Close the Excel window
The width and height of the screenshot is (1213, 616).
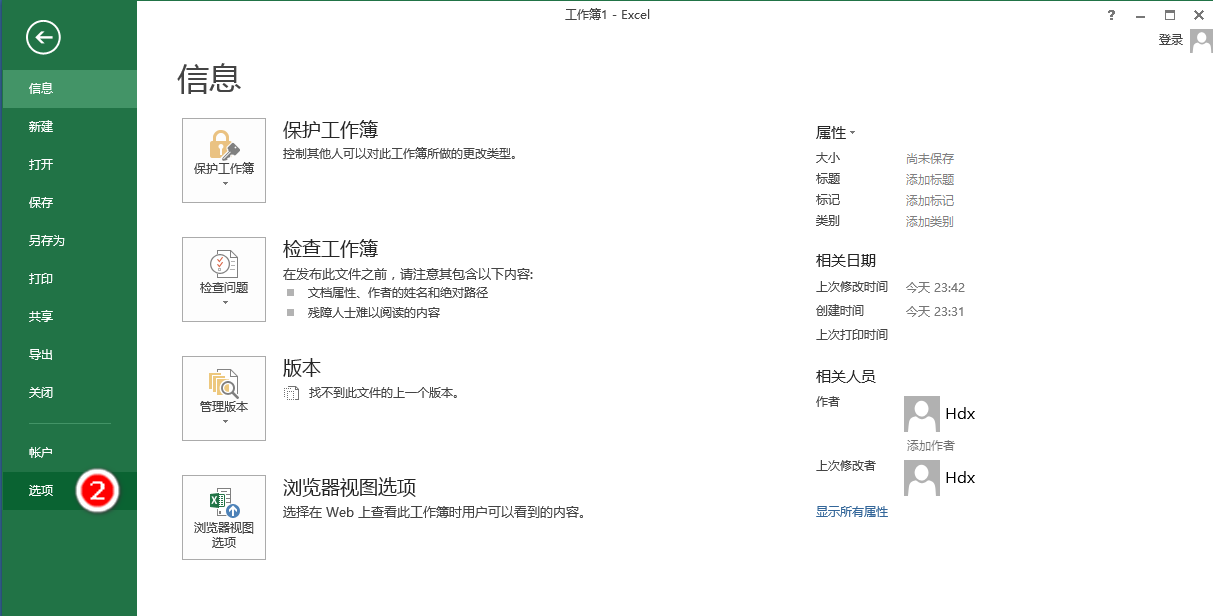click(1199, 15)
